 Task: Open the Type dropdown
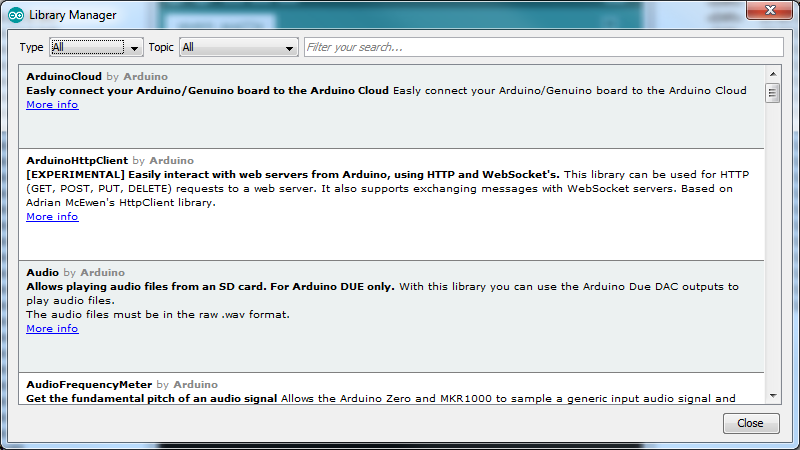[96, 47]
